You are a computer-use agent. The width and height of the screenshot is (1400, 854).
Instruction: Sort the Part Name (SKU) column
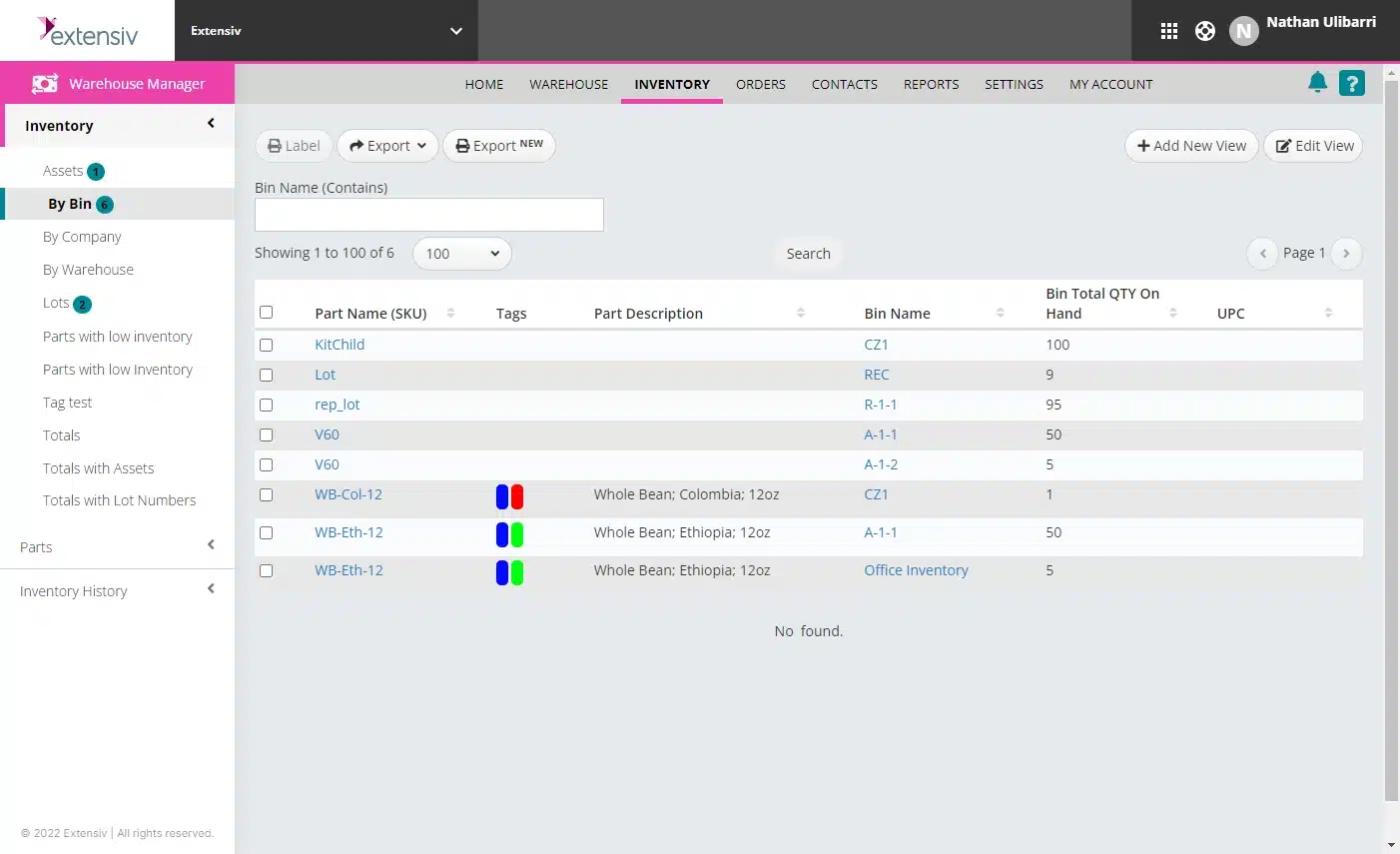coord(449,312)
